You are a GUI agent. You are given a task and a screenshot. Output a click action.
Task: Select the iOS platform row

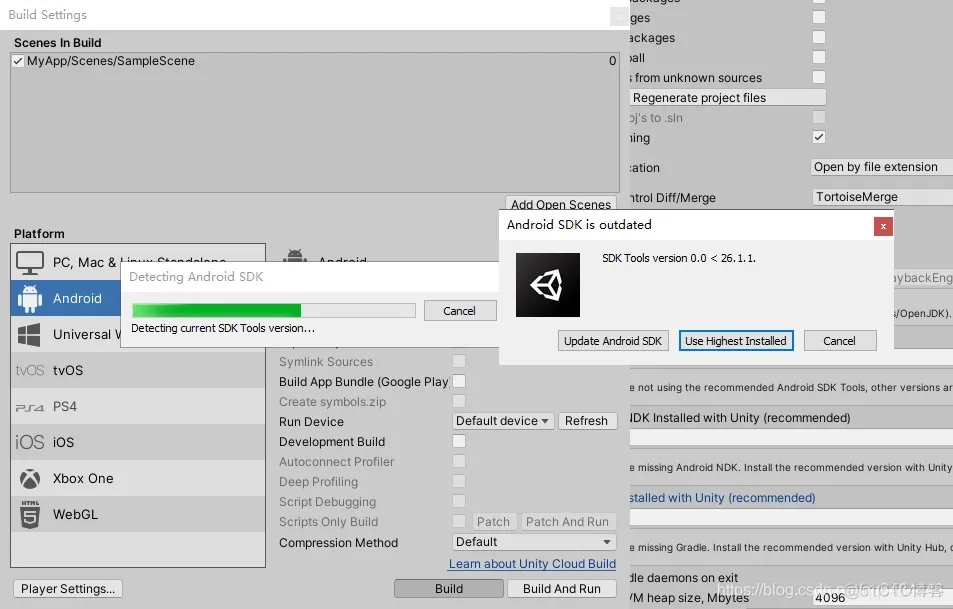click(138, 442)
